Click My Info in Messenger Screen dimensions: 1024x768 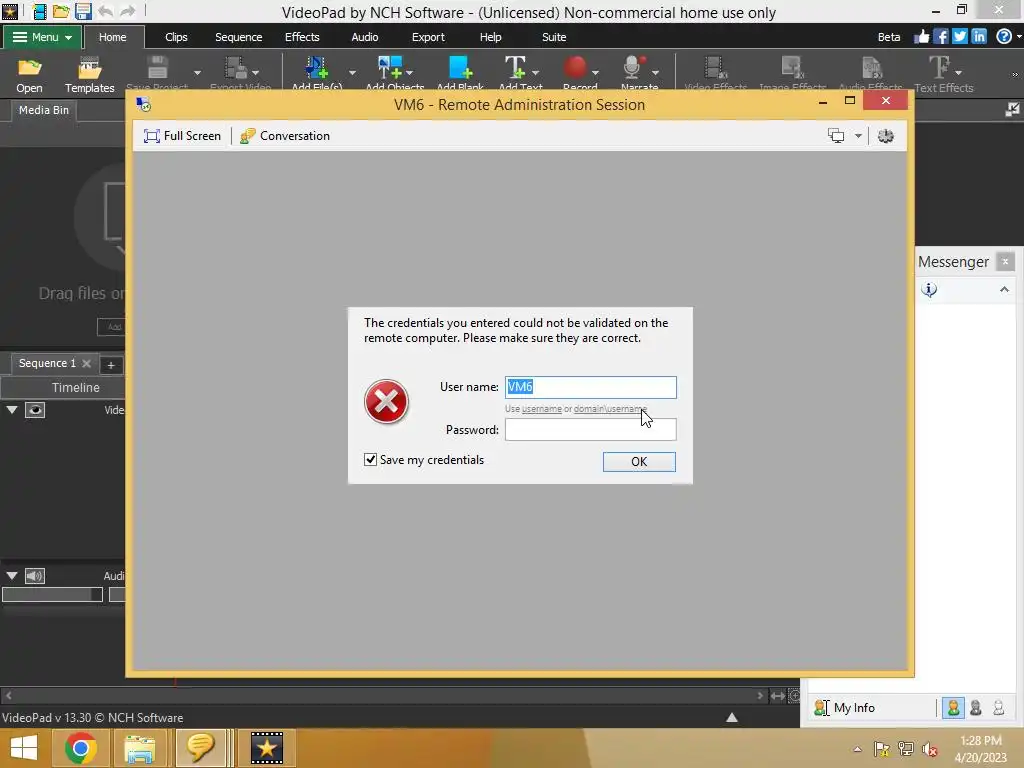click(x=844, y=708)
